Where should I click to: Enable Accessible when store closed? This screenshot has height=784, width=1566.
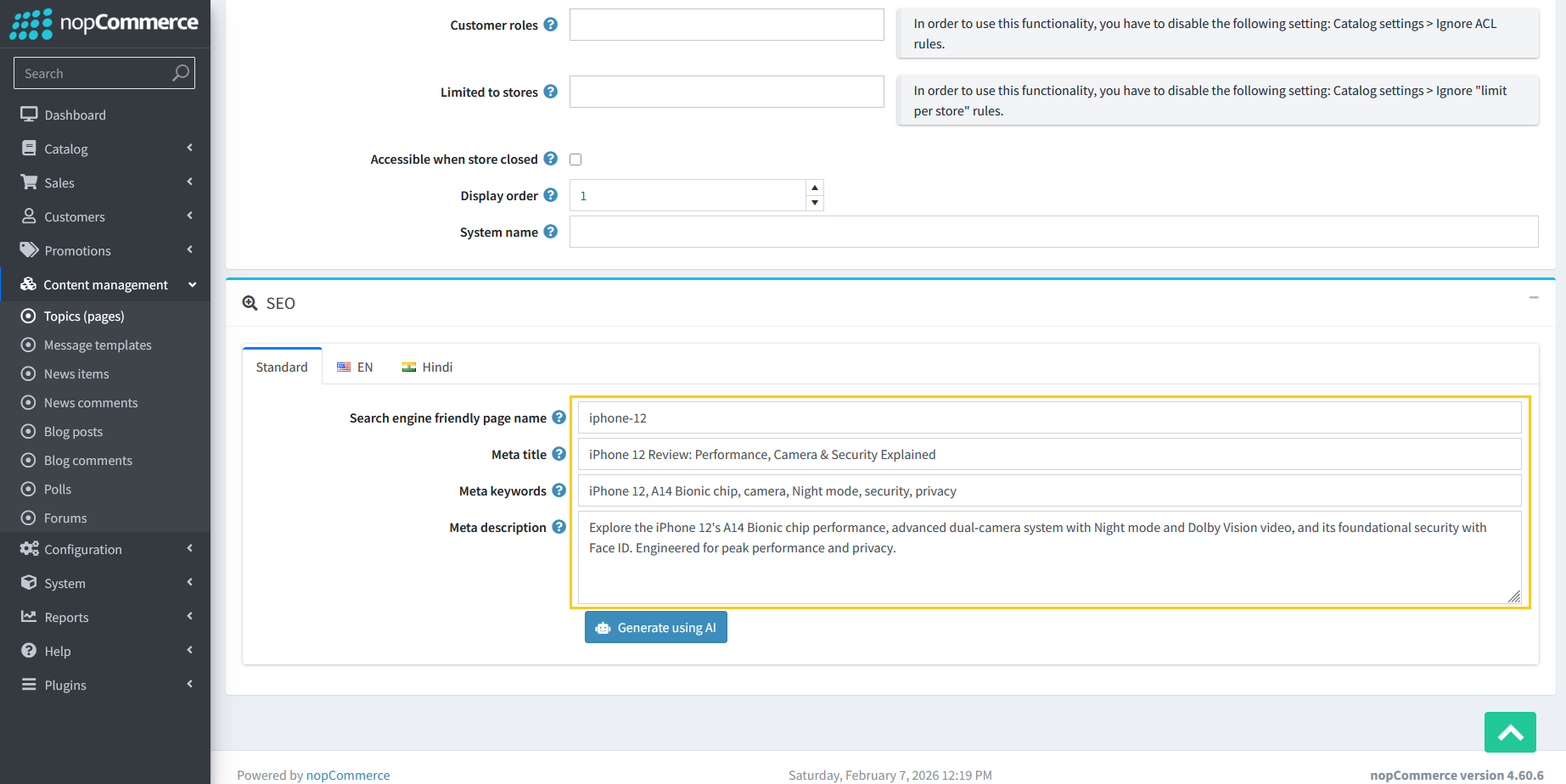[575, 159]
